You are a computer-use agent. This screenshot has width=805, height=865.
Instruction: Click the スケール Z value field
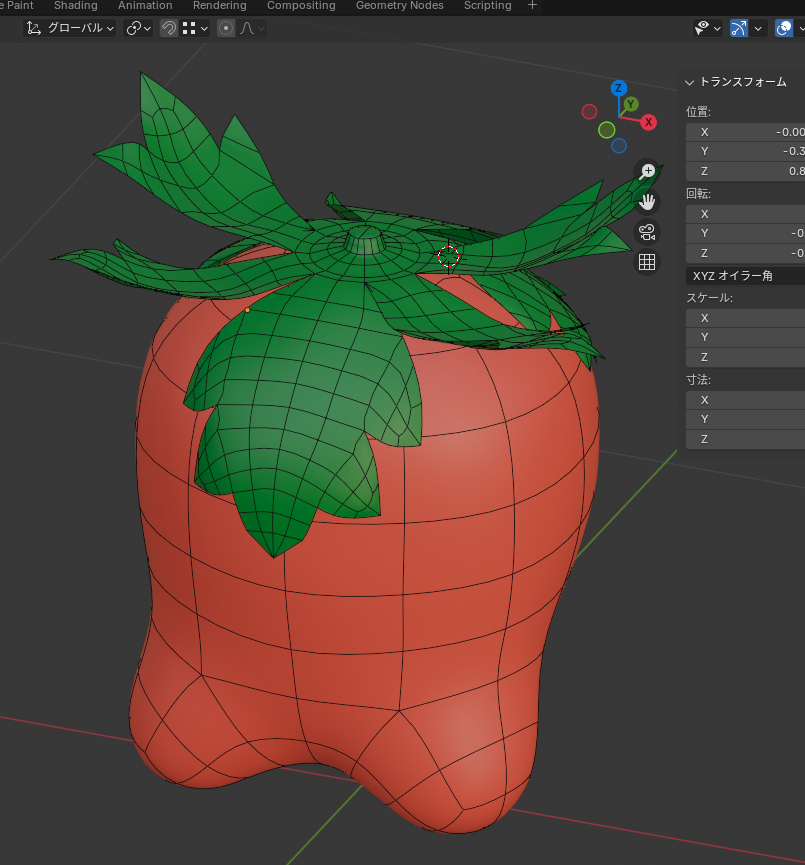coord(745,357)
